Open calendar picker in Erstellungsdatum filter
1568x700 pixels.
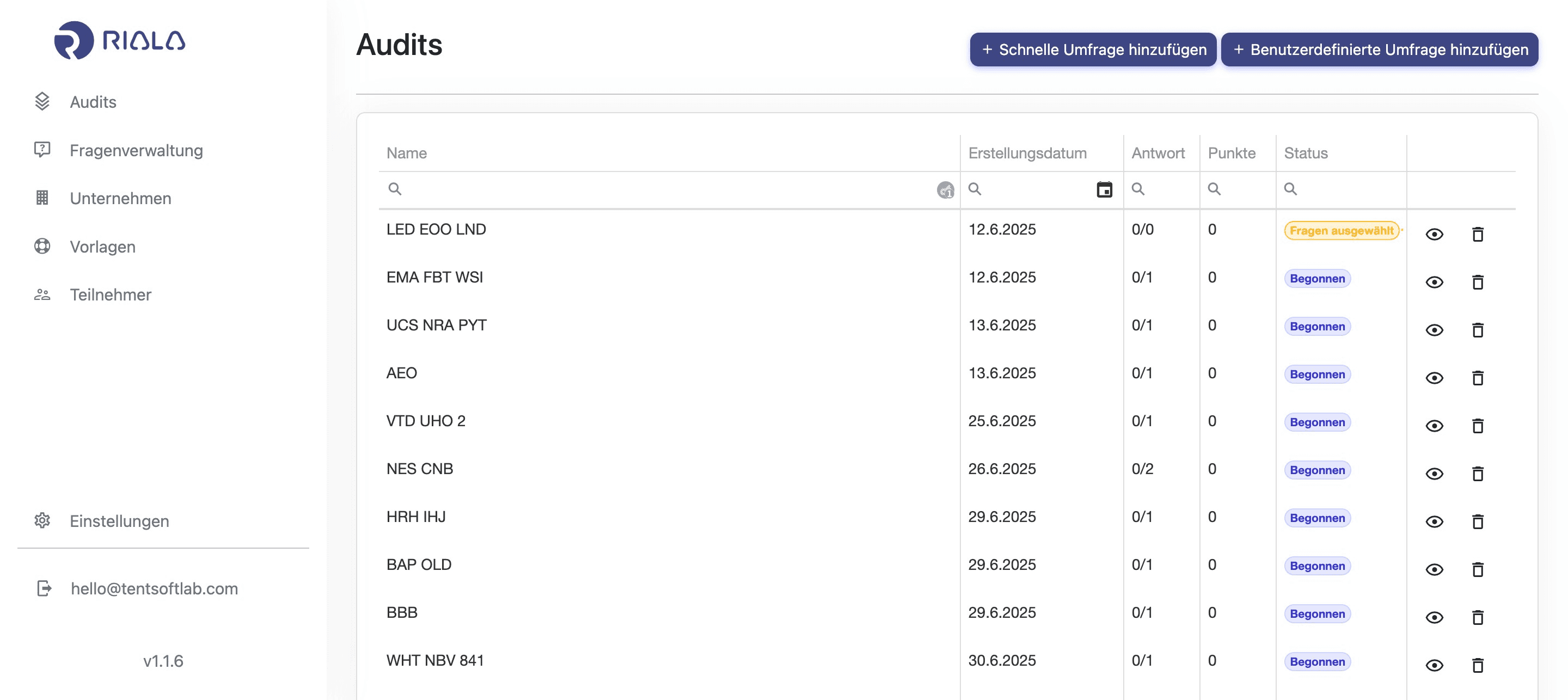pos(1104,189)
